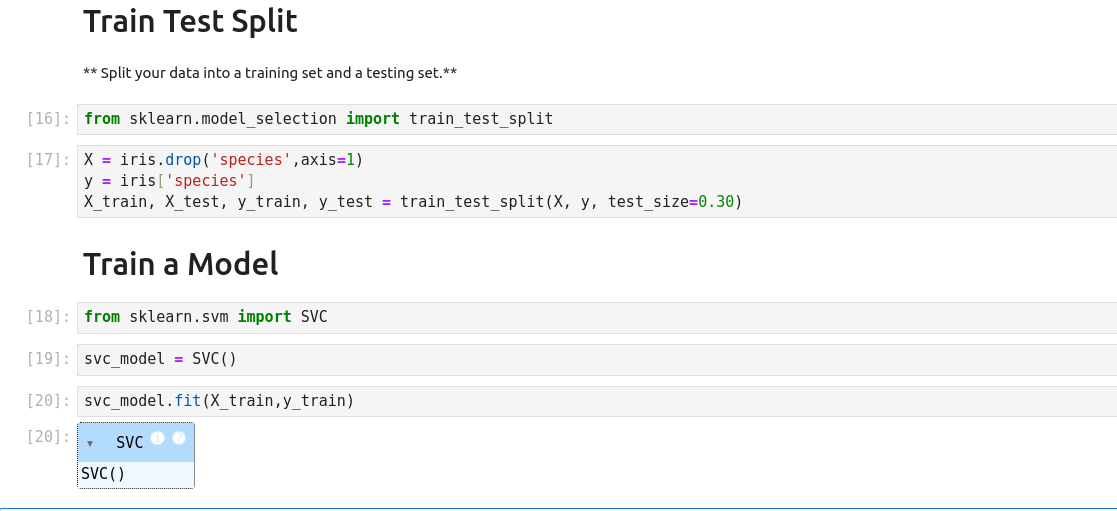Image resolution: width=1117 pixels, height=511 pixels.
Task: Click the [18] cell prompt
Action: coord(48,317)
